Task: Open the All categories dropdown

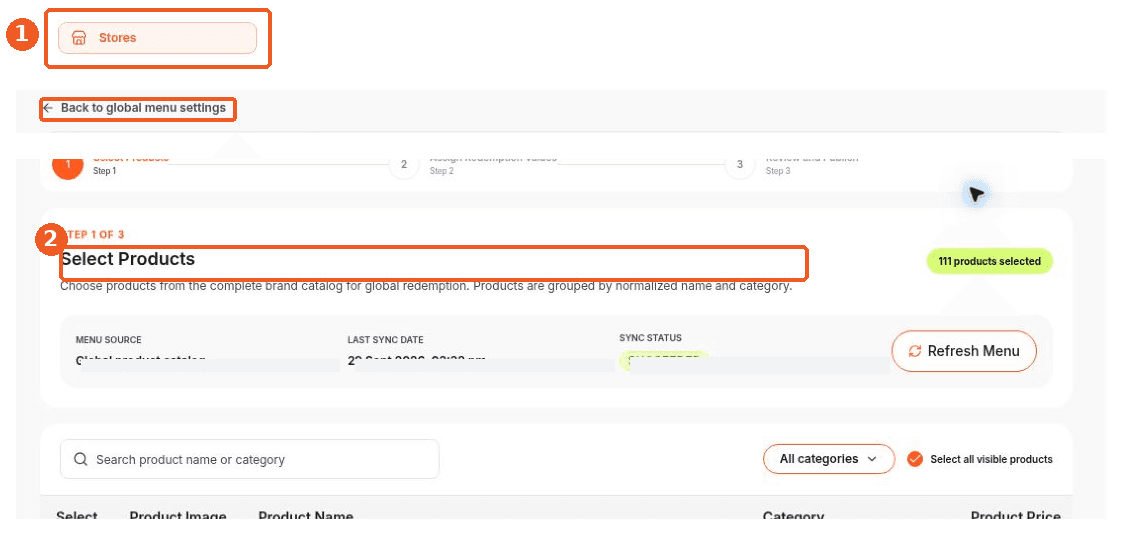Action: pos(829,459)
